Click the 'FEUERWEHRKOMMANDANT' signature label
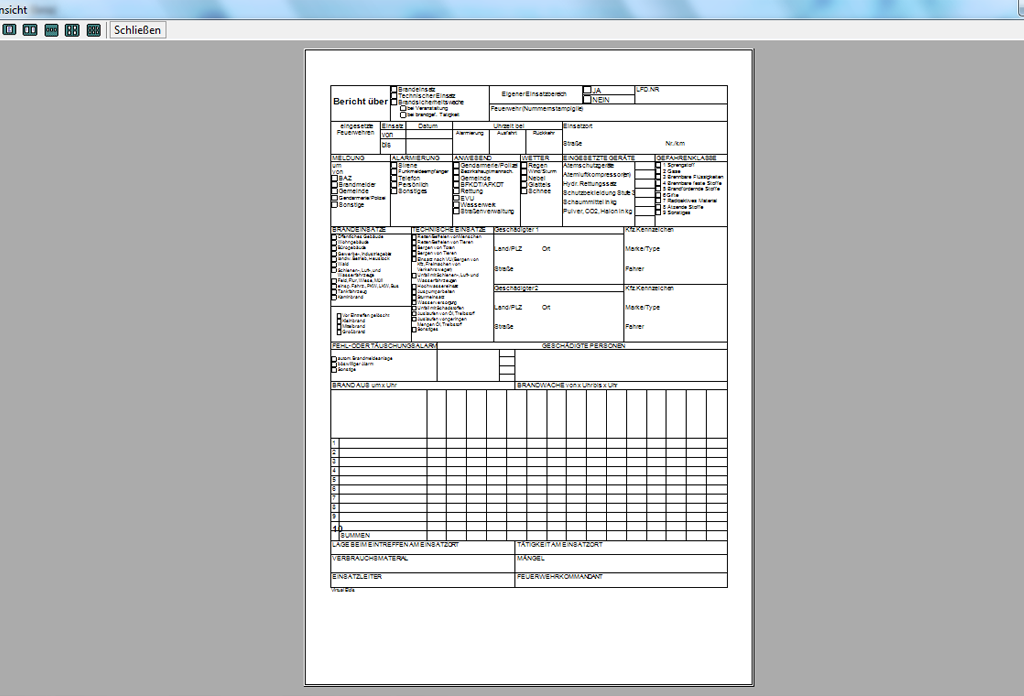Viewport: 1024px width, 696px height. tap(560, 577)
